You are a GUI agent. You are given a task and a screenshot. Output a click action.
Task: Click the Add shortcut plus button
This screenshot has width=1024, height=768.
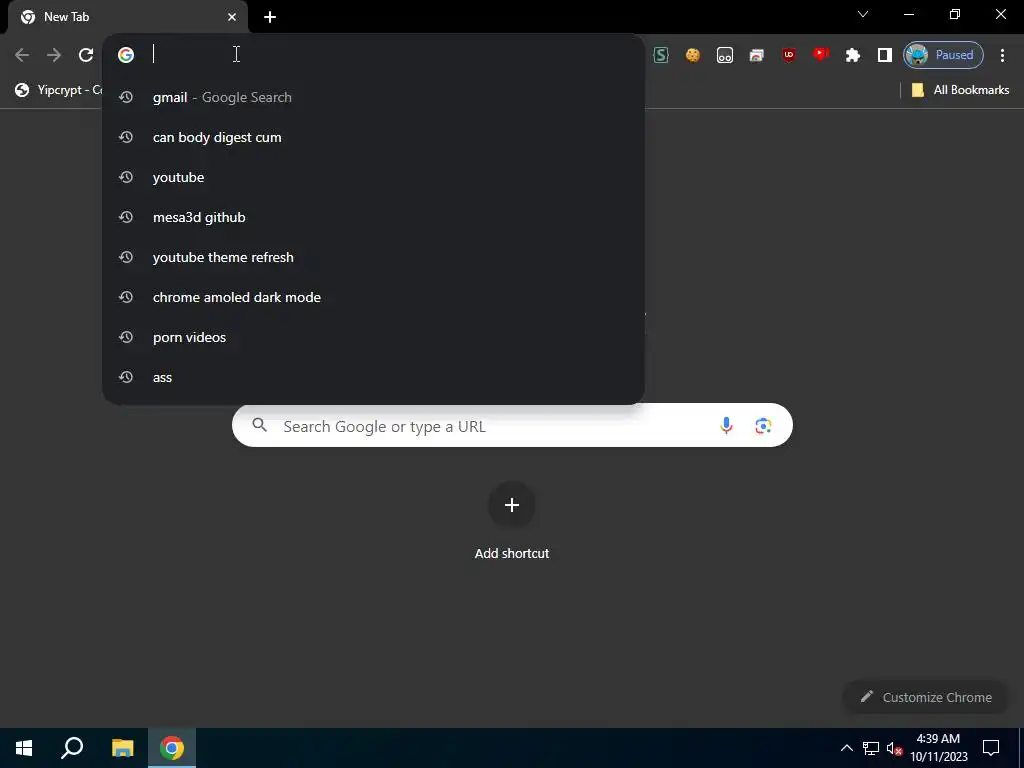(x=512, y=505)
